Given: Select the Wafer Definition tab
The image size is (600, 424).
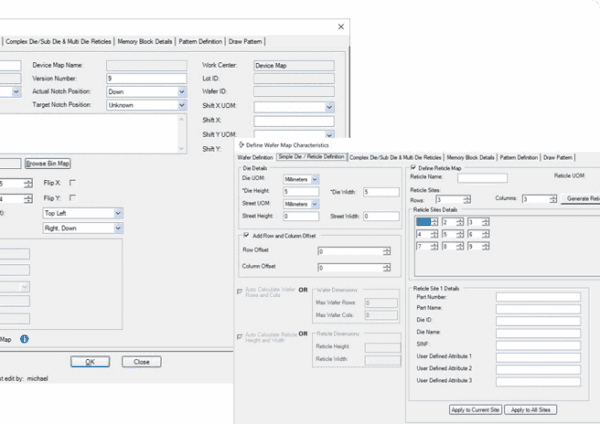Looking at the screenshot, I should 255,157.
